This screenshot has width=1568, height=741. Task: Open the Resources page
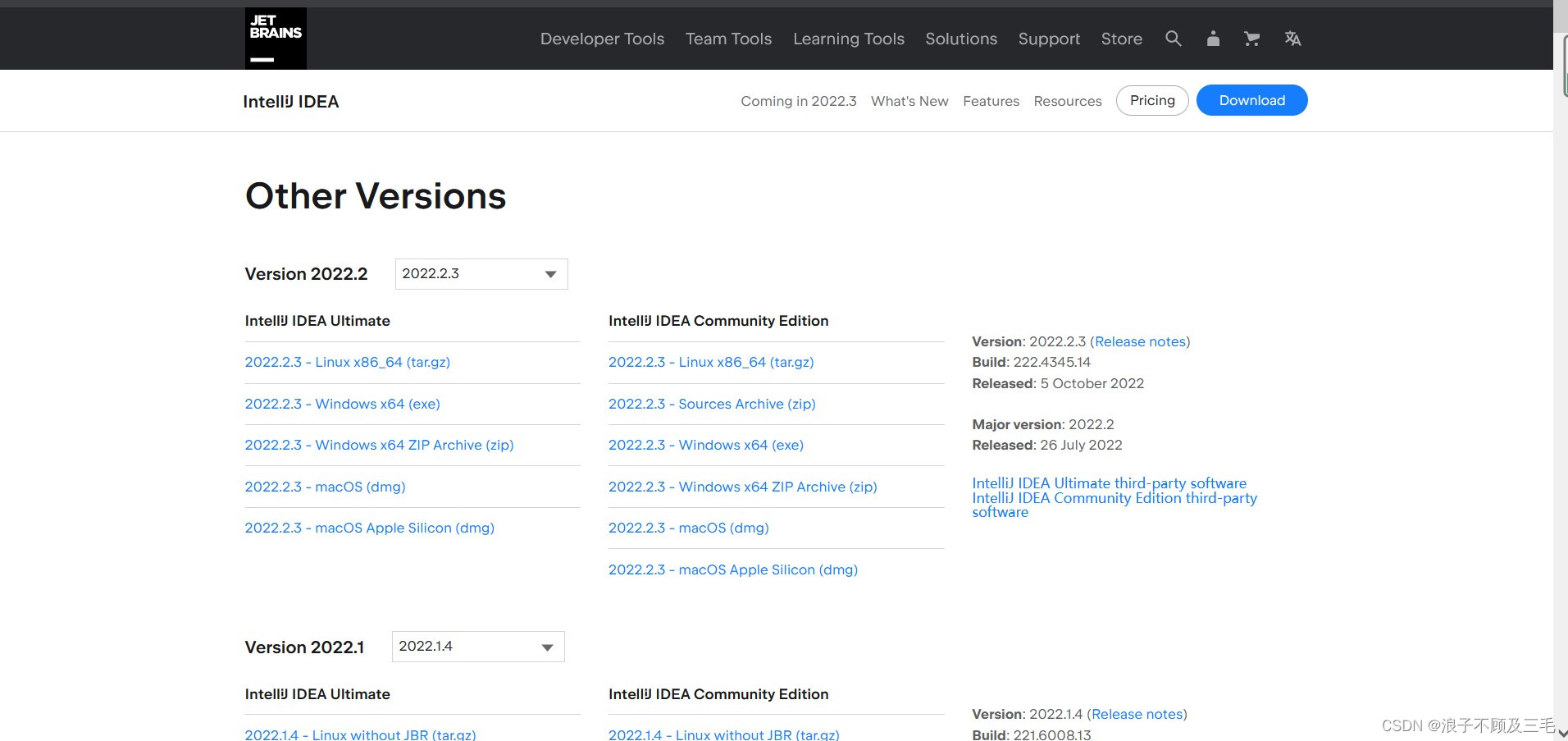pos(1068,101)
